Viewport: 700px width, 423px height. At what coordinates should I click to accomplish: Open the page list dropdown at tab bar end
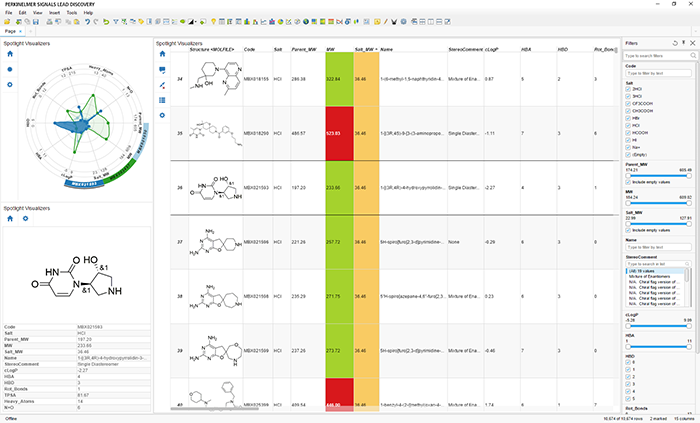tap(695, 31)
